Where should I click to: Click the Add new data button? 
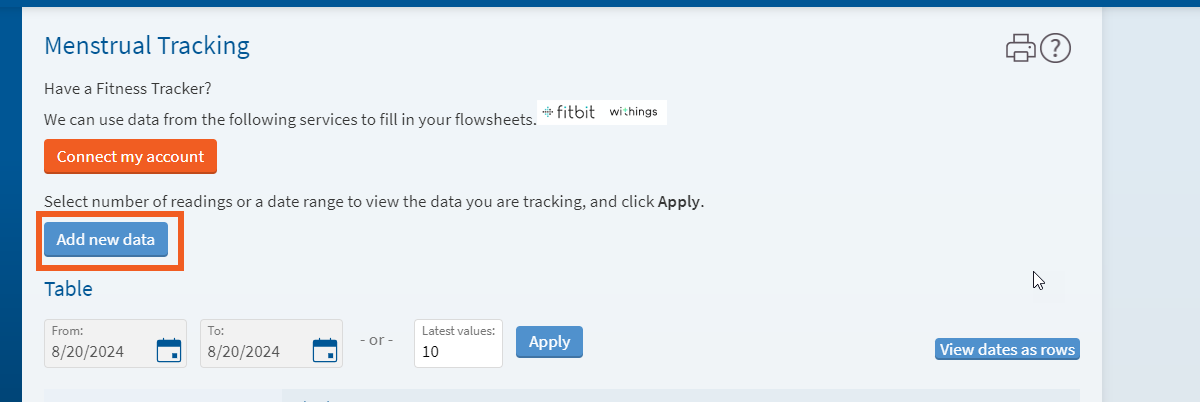pyautogui.click(x=106, y=240)
